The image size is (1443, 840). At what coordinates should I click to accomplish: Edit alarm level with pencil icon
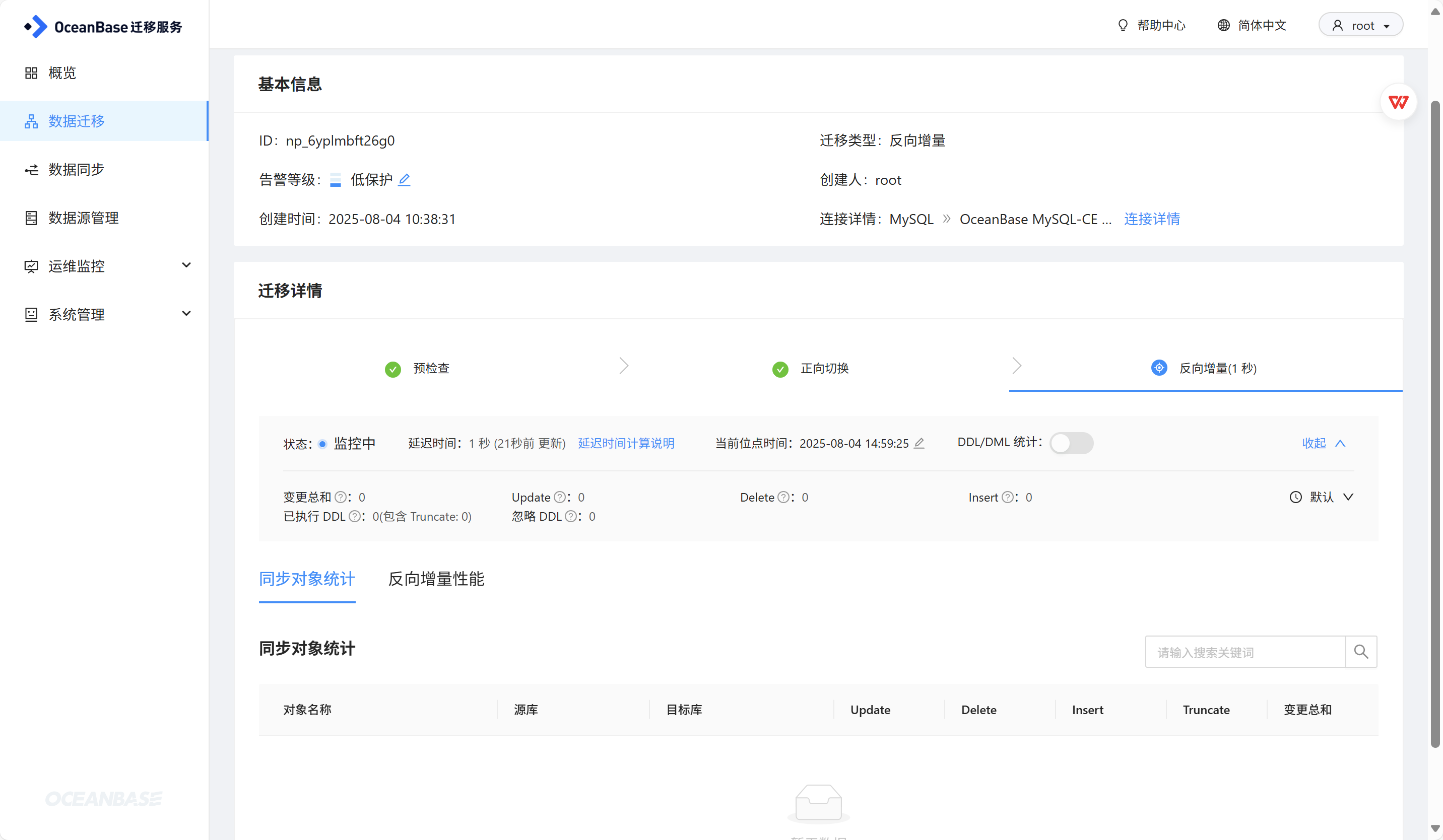[x=404, y=180]
